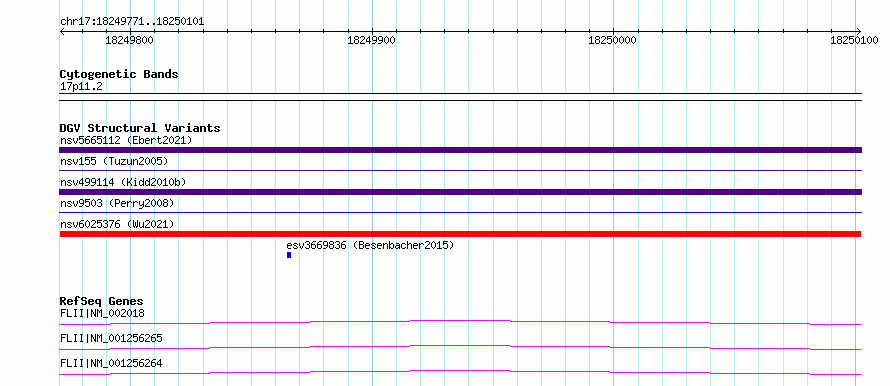890x386 pixels.
Task: Click the magenta line of FLII|NM_001256264
Action: click(460, 372)
